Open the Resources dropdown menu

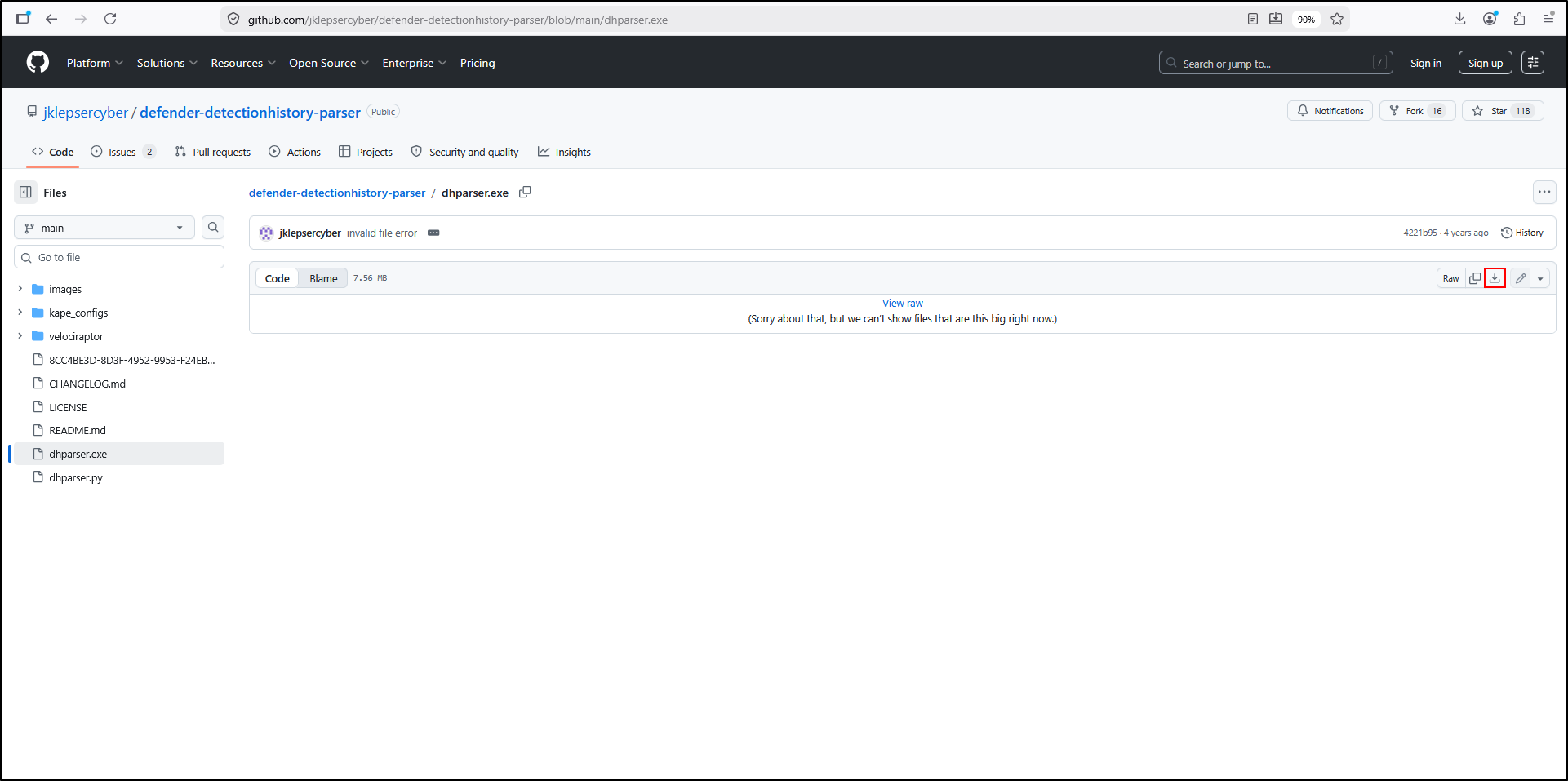(x=243, y=63)
